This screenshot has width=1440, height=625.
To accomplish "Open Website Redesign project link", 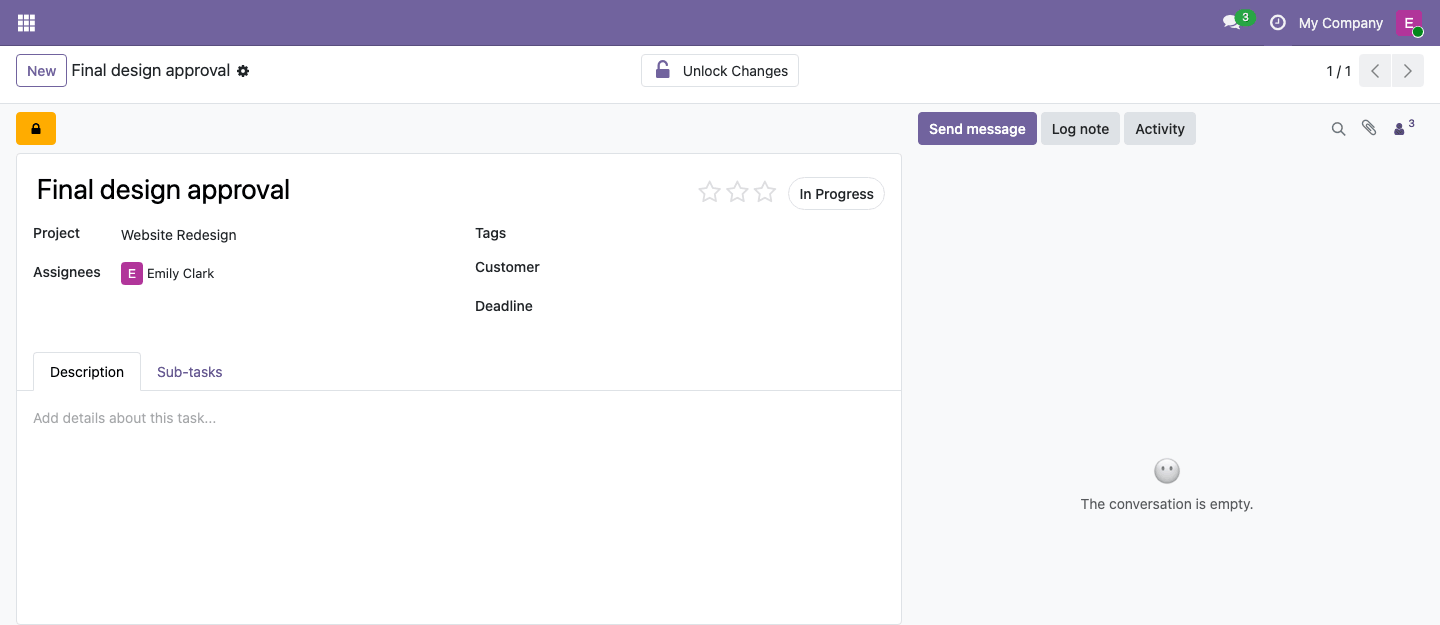I will point(179,235).
